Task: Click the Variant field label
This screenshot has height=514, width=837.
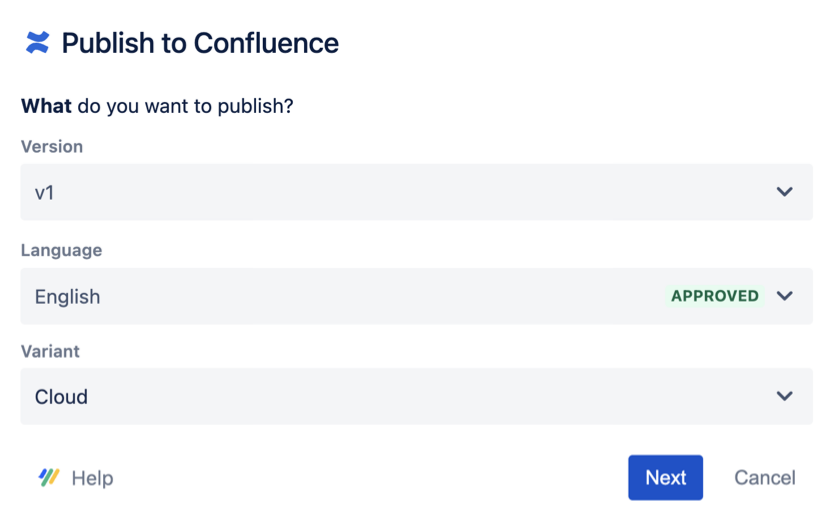Action: tap(50, 352)
